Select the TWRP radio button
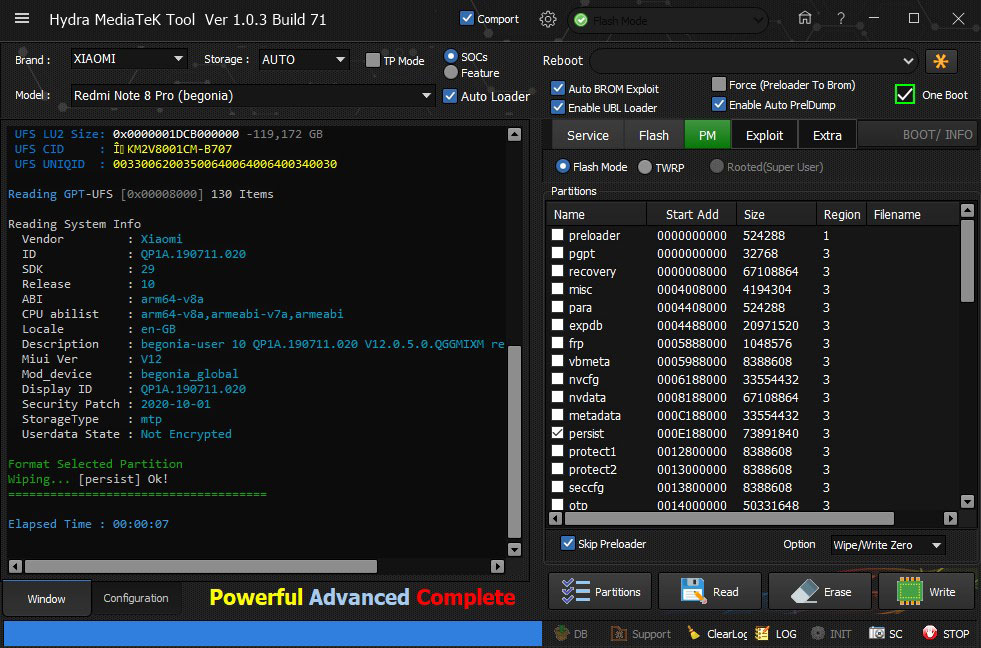 (645, 167)
